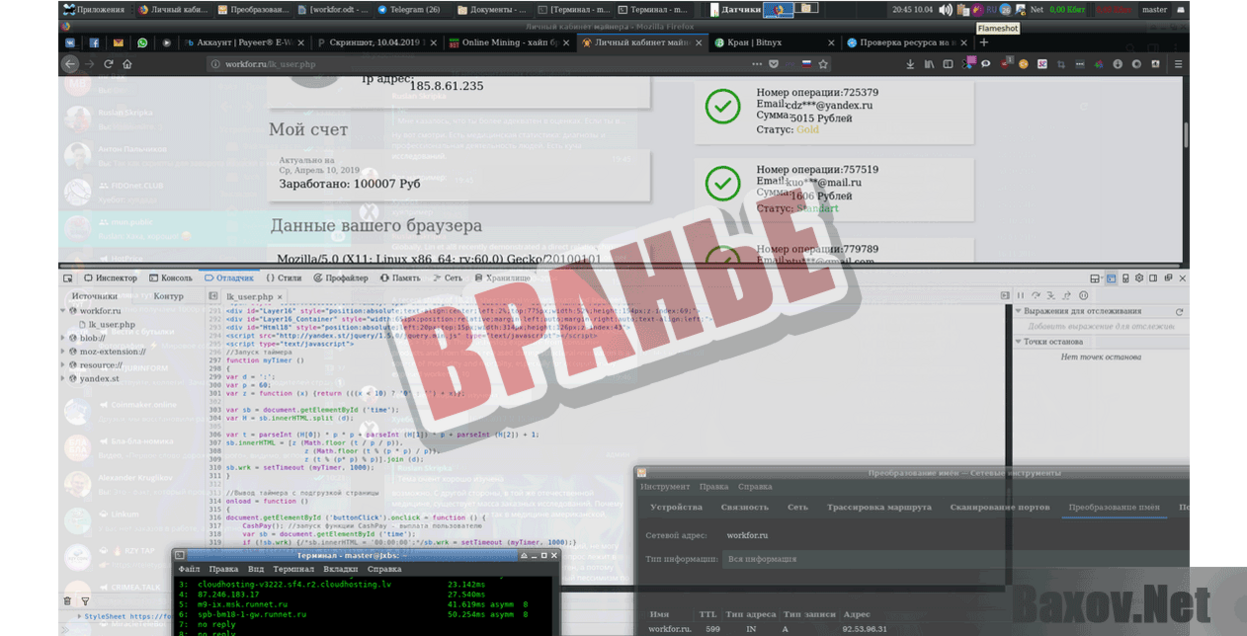Select the Сканирование портов tab in network tools
1247x636 pixels.
(x=1000, y=508)
